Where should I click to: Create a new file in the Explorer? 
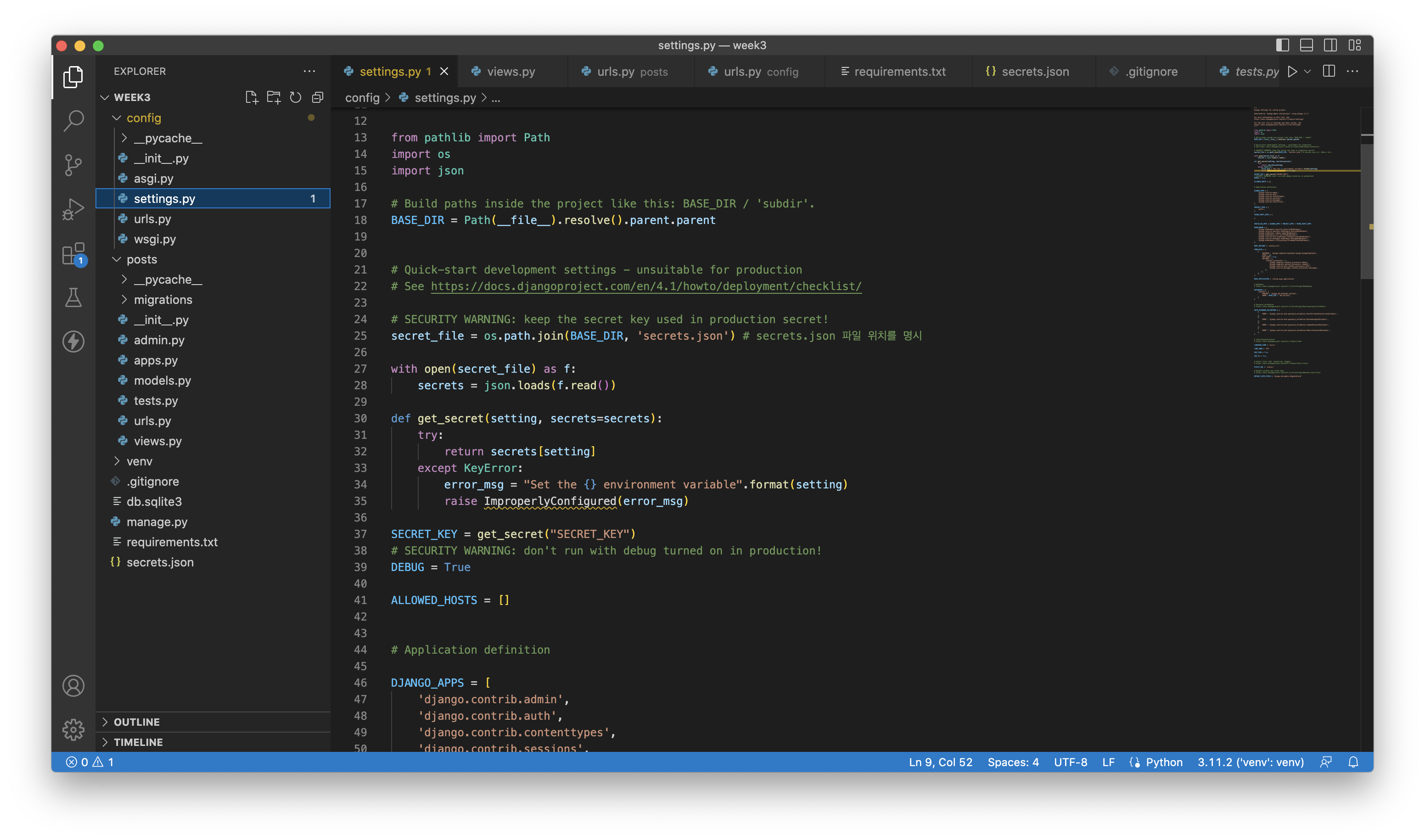tap(252, 97)
